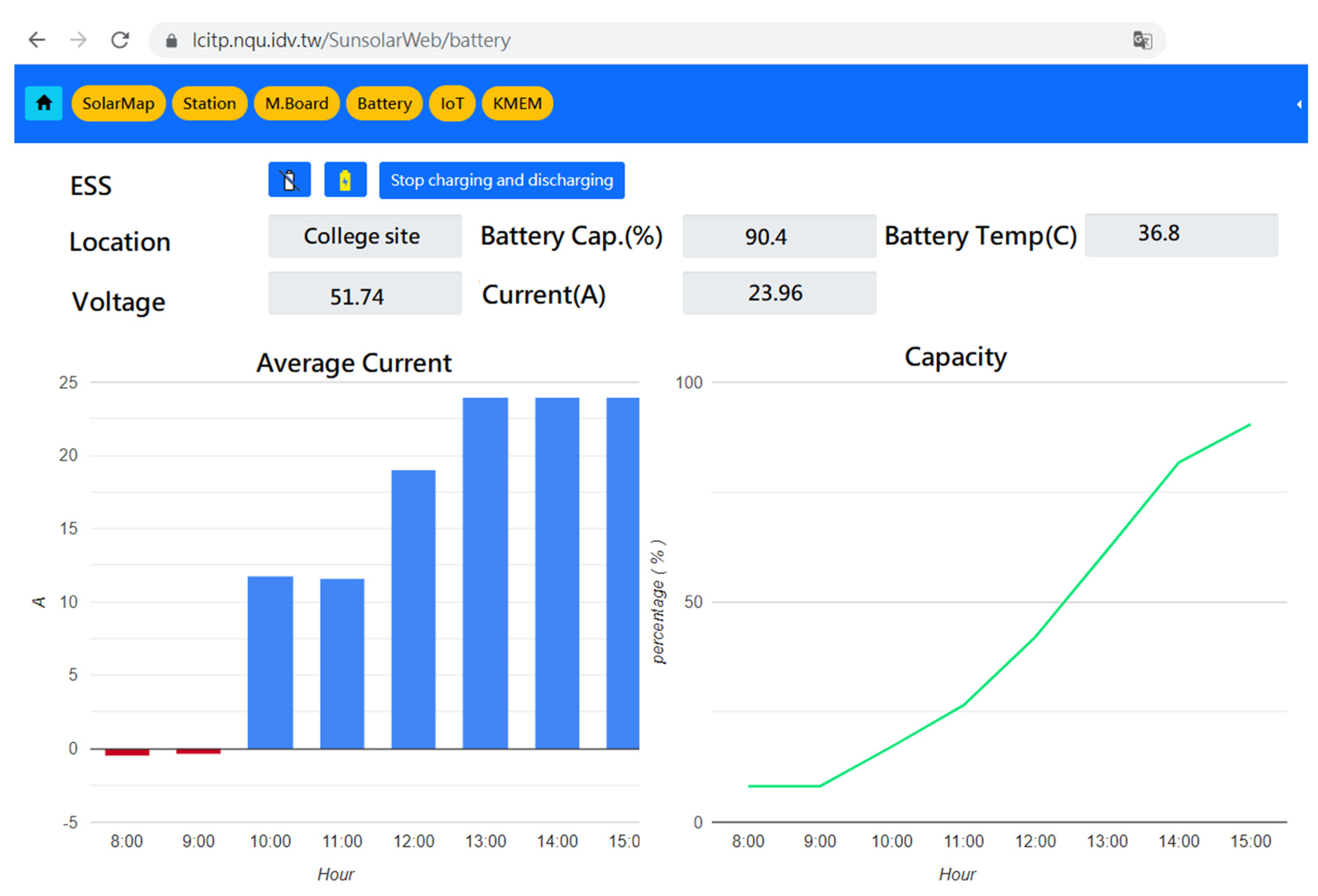Select the Battery tab
Image resolution: width=1318 pixels, height=896 pixels.
(x=384, y=104)
